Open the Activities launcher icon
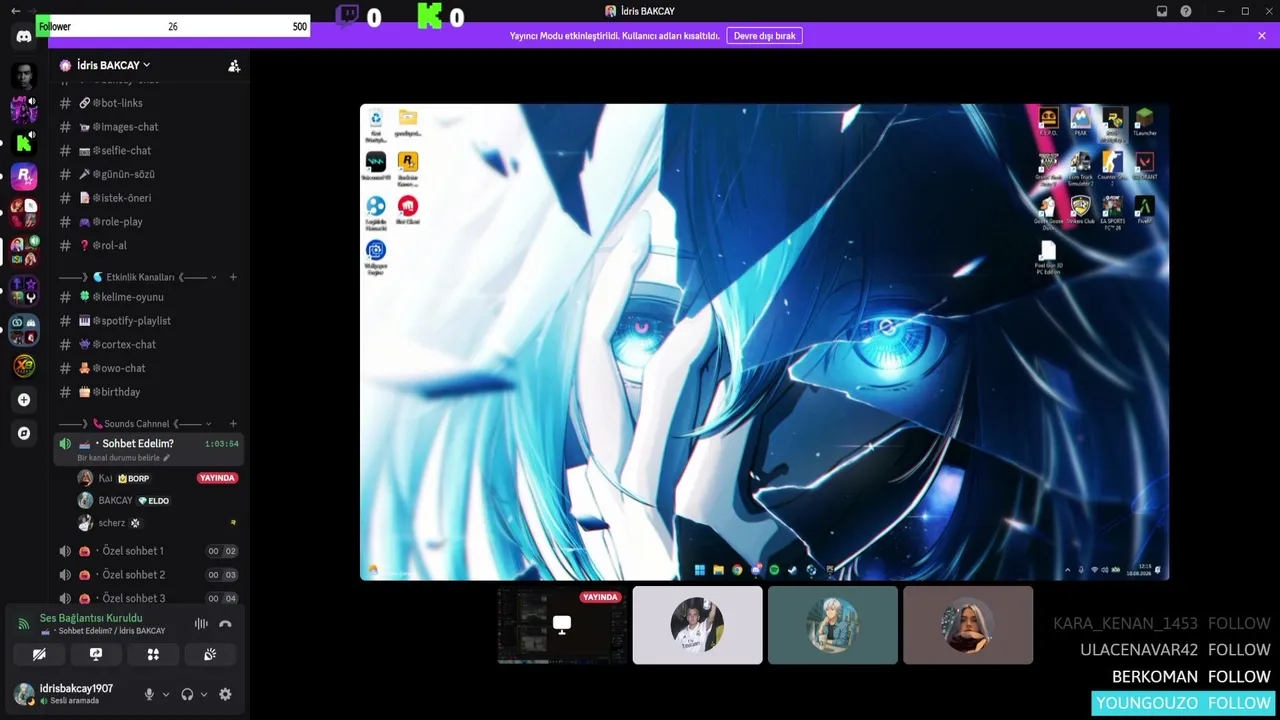1280x720 pixels. [x=153, y=654]
